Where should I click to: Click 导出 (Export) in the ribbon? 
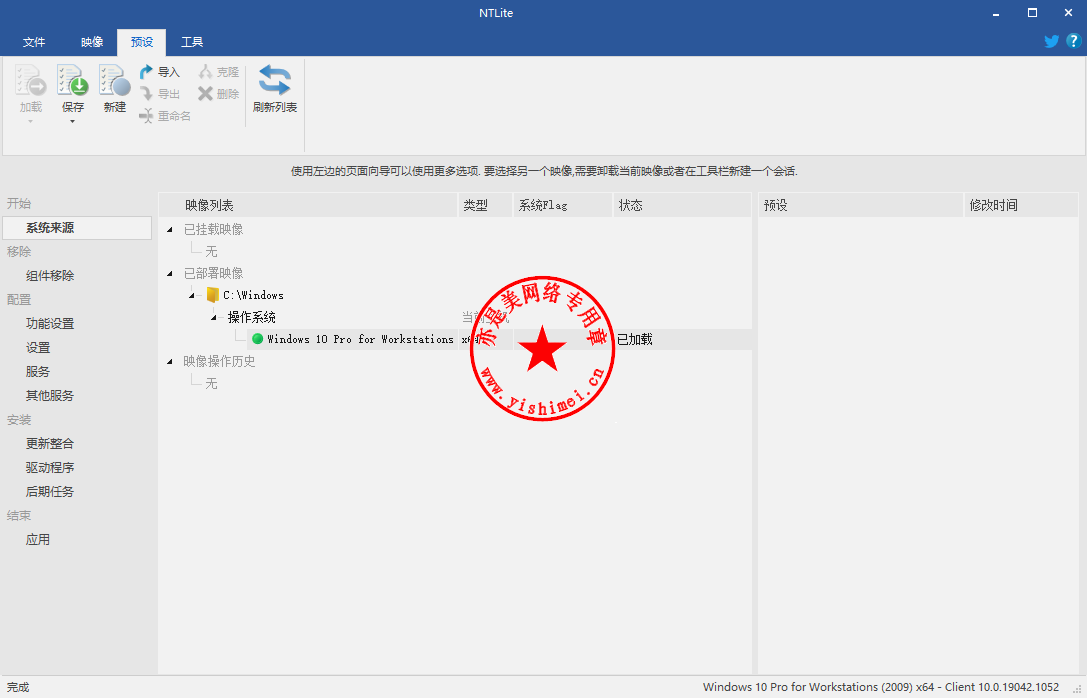159,94
